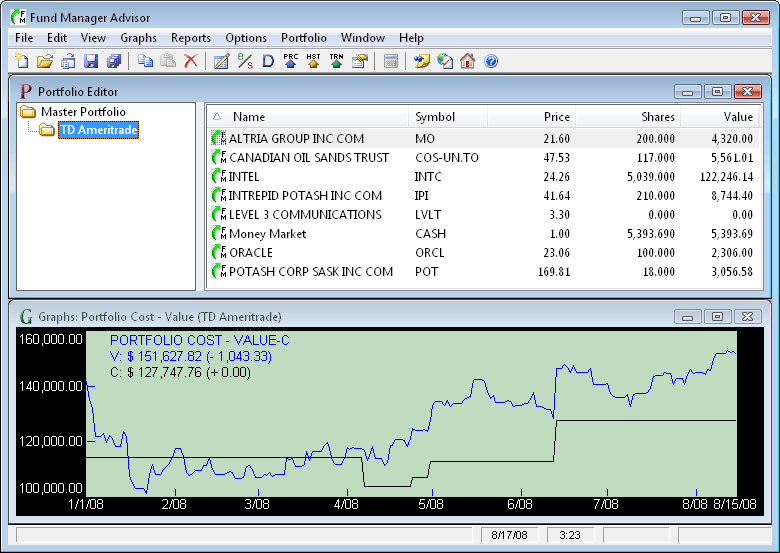Click the Edit notepad-with-pencil icon
This screenshot has width=780, height=553.
[x=221, y=61]
